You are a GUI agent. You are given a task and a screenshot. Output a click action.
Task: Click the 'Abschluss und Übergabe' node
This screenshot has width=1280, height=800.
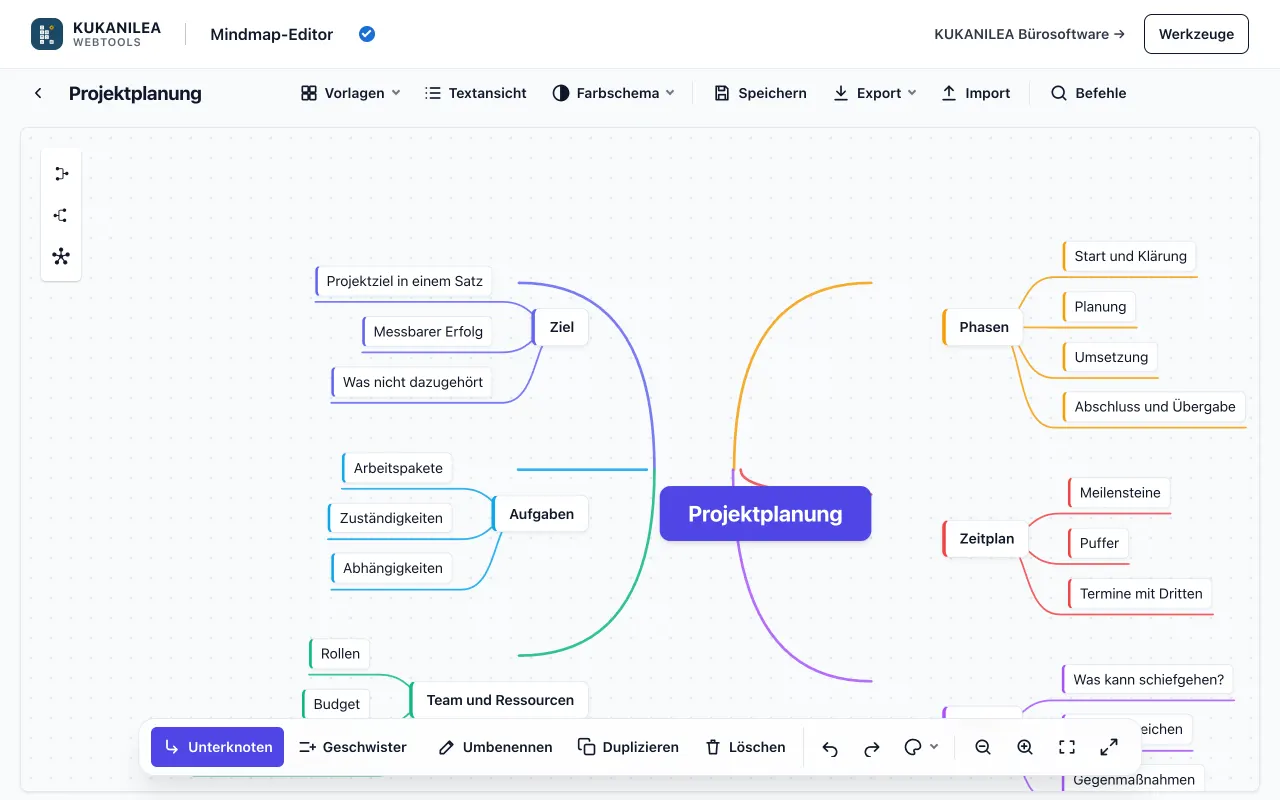coord(1154,407)
